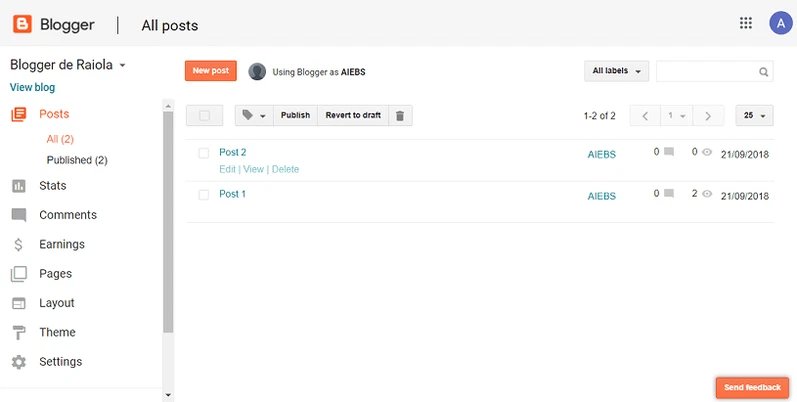The height and width of the screenshot is (402, 797).
Task: Click author AIEBS on Post 2 row
Action: point(602,154)
